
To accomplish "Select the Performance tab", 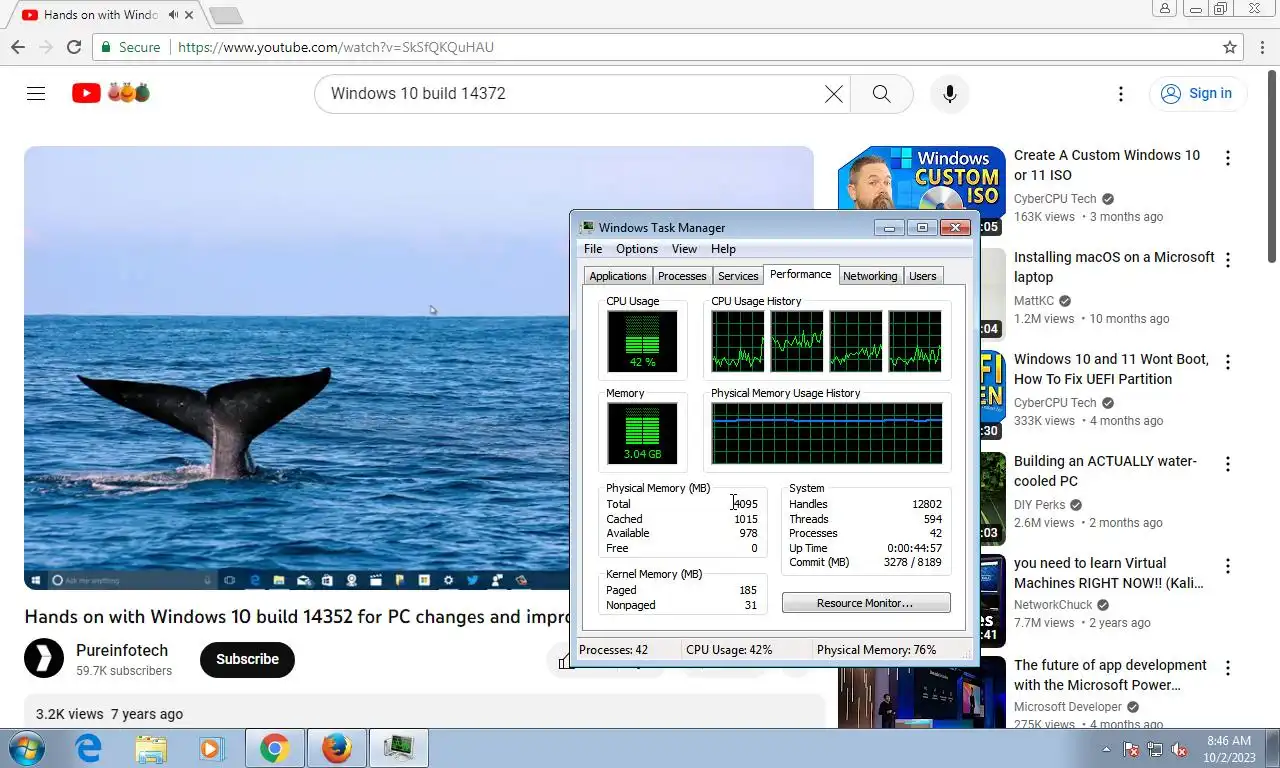I will [x=800, y=274].
